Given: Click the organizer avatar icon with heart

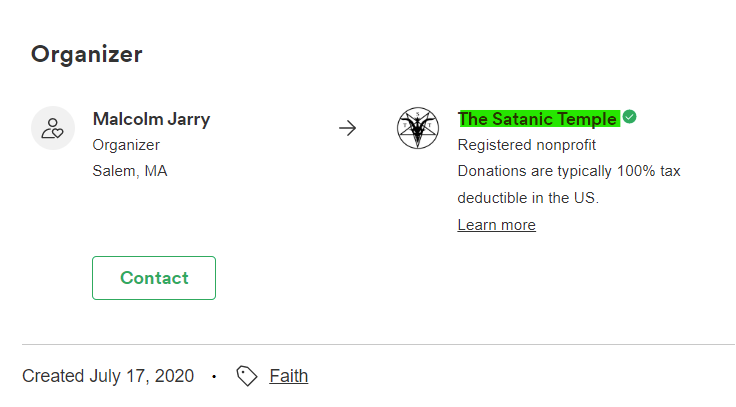Looking at the screenshot, I should point(53,128).
